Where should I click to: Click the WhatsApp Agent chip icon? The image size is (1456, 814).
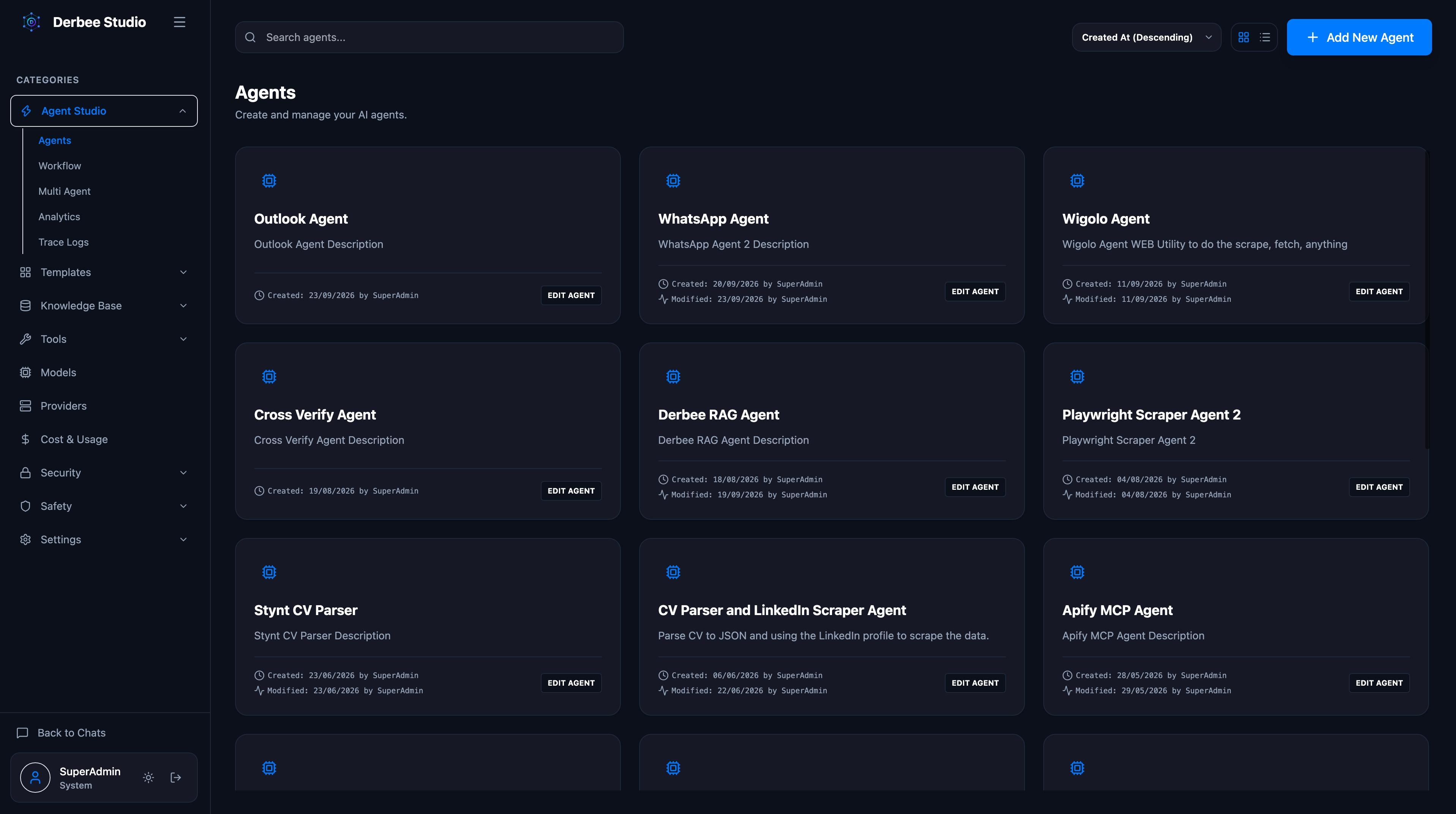tap(673, 181)
